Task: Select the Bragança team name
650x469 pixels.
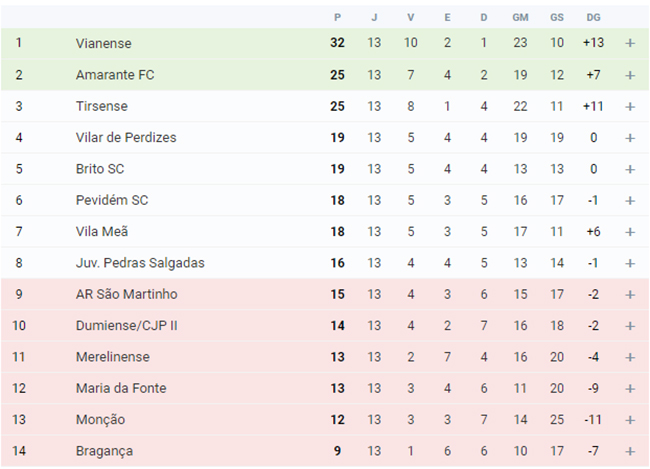Action: point(104,451)
